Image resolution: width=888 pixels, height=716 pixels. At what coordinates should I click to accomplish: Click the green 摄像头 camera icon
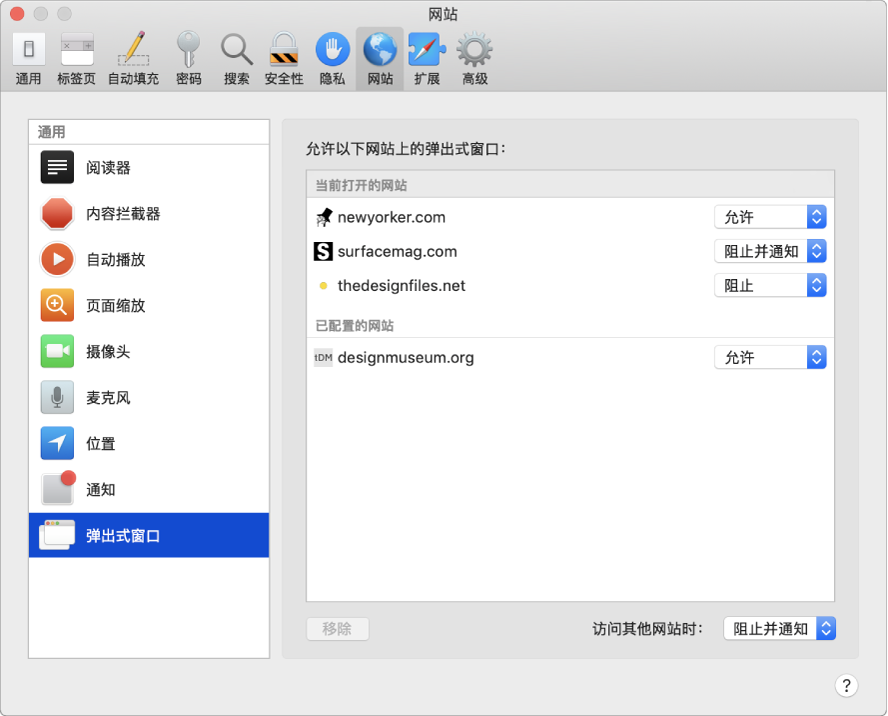point(57,351)
